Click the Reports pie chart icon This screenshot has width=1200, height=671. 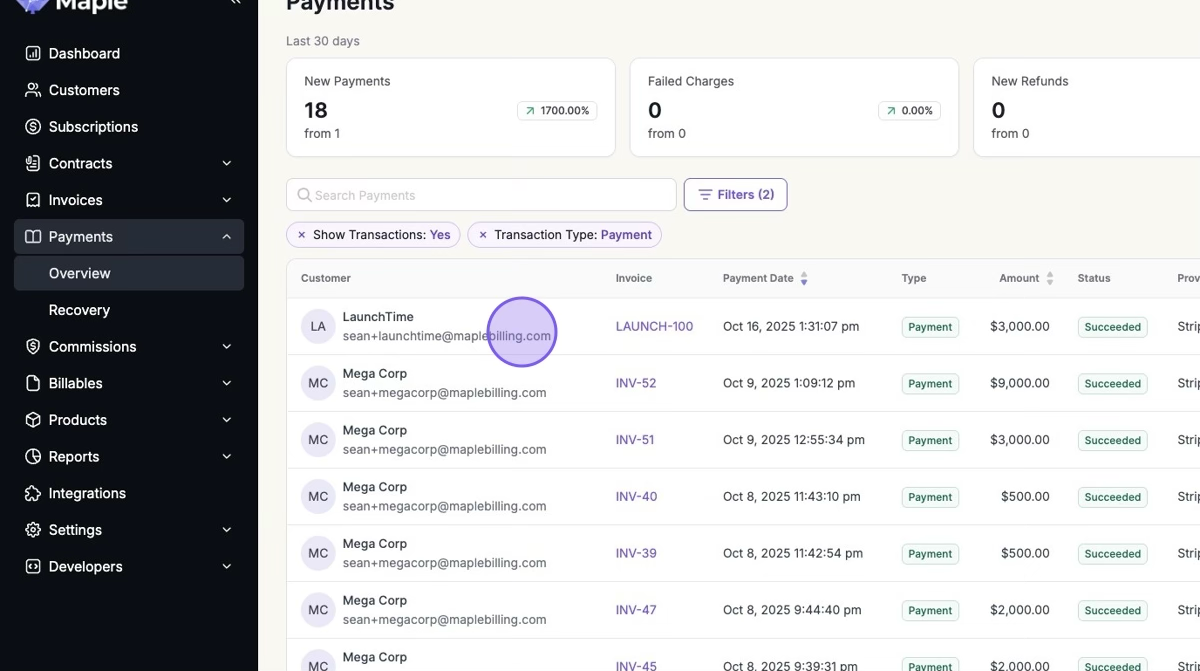coord(33,457)
